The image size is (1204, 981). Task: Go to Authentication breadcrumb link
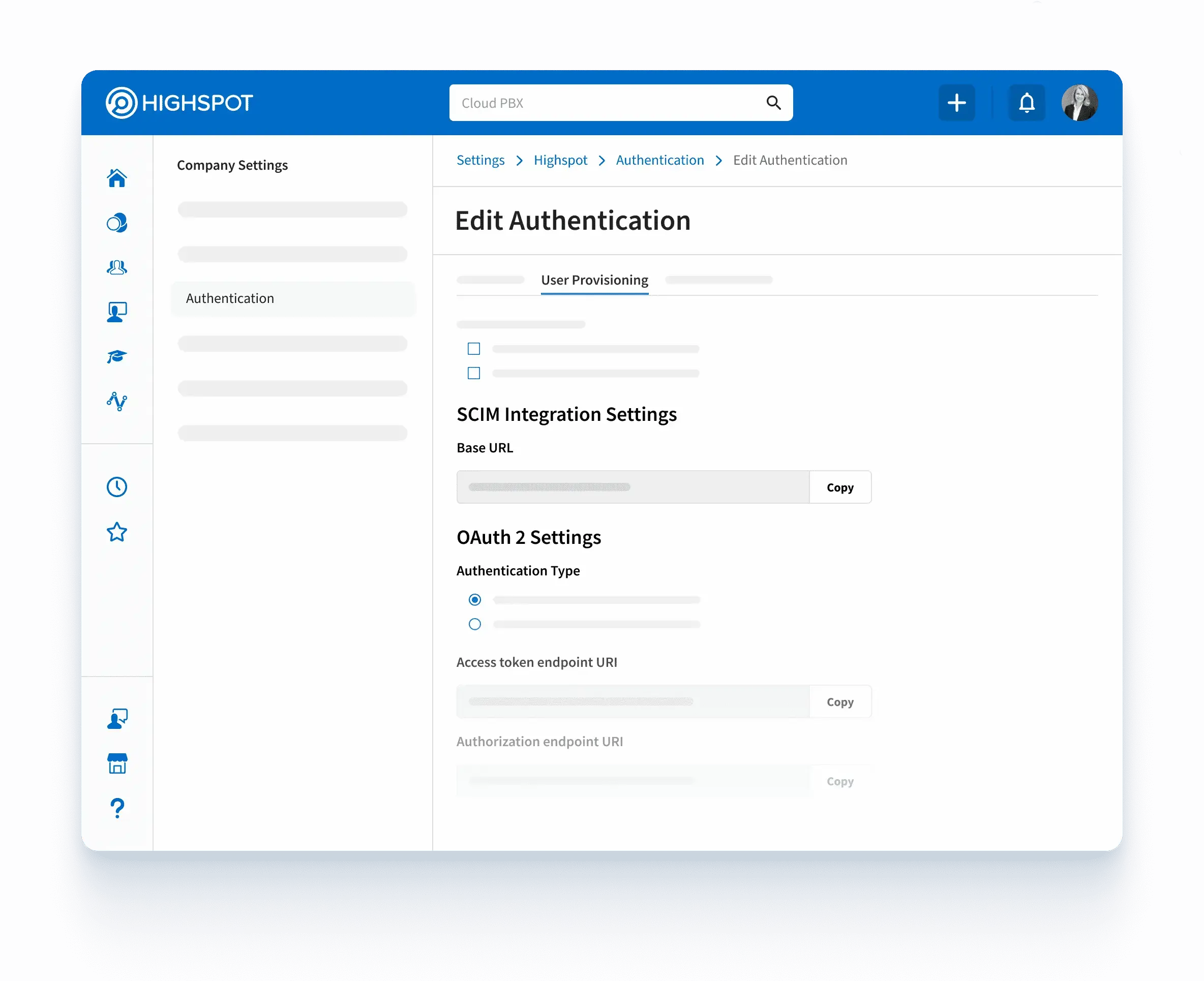[x=659, y=161]
